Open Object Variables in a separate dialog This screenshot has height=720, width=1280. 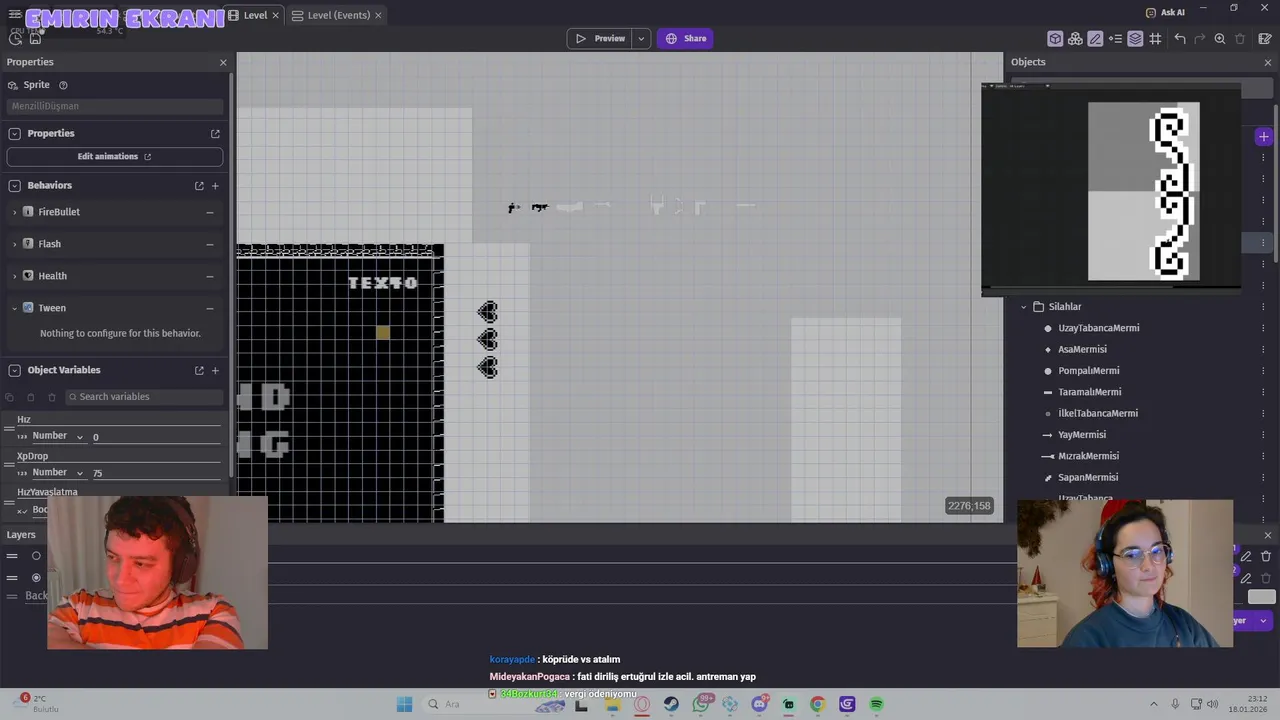(x=199, y=370)
